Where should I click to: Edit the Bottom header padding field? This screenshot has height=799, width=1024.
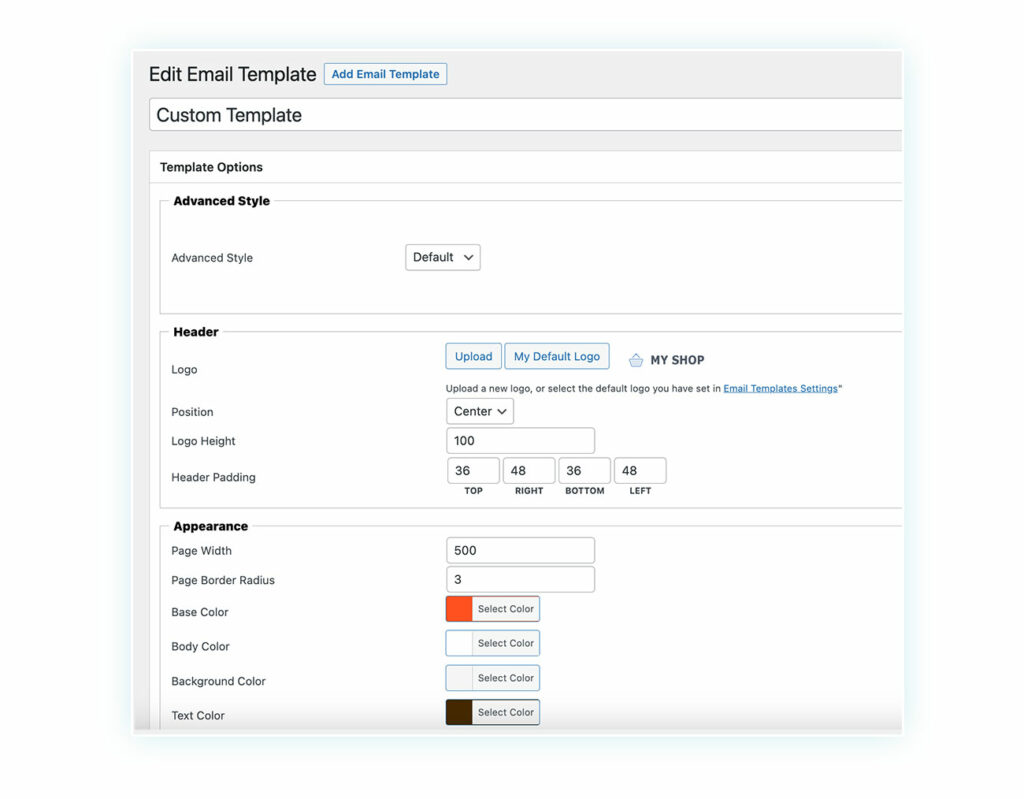tap(584, 471)
